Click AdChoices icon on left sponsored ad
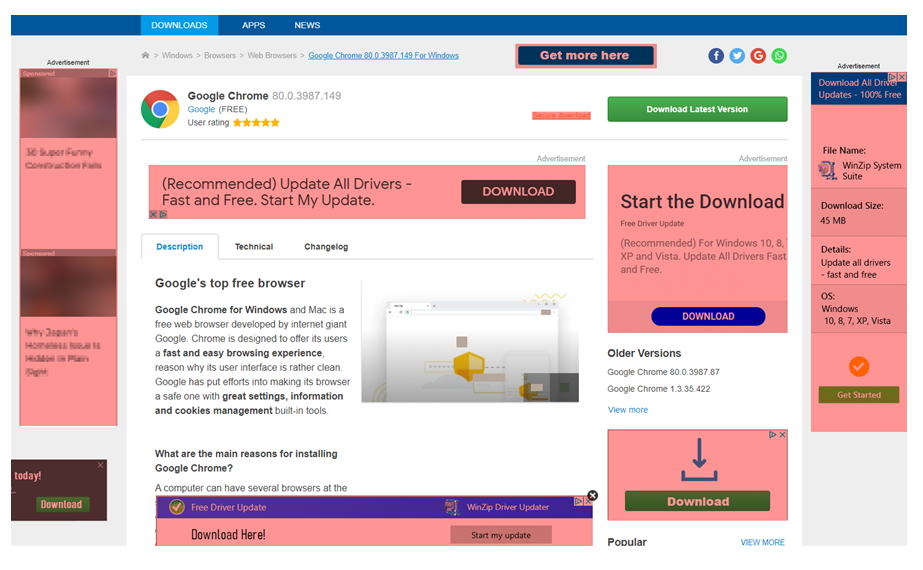 (x=112, y=74)
